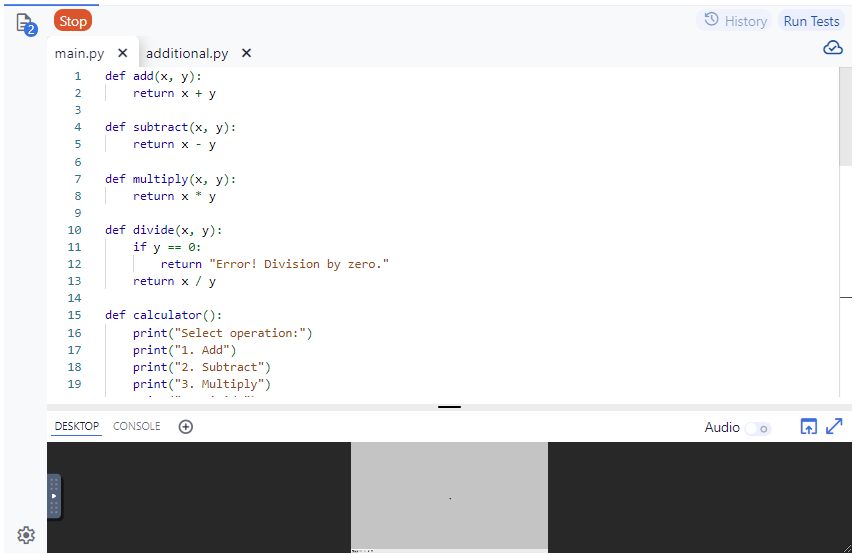Click on 'return x - y' line
Image resolution: width=856 pixels, height=554 pixels.
pos(174,144)
